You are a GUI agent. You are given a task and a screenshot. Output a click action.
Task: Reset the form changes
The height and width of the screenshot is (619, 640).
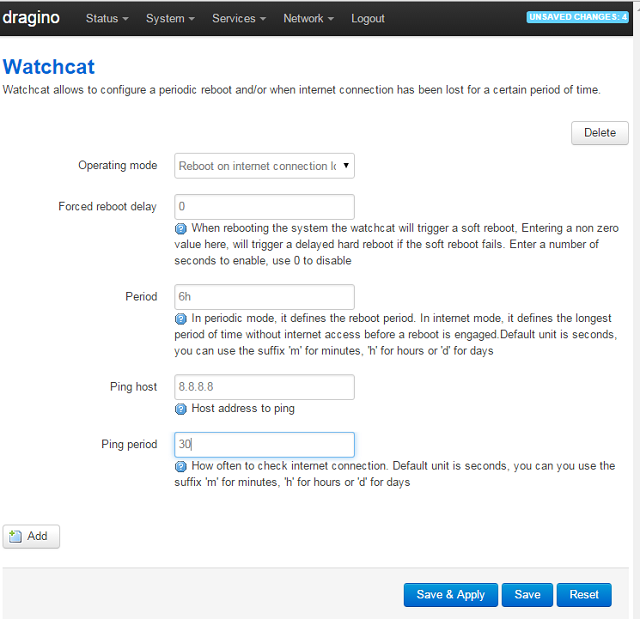584,595
